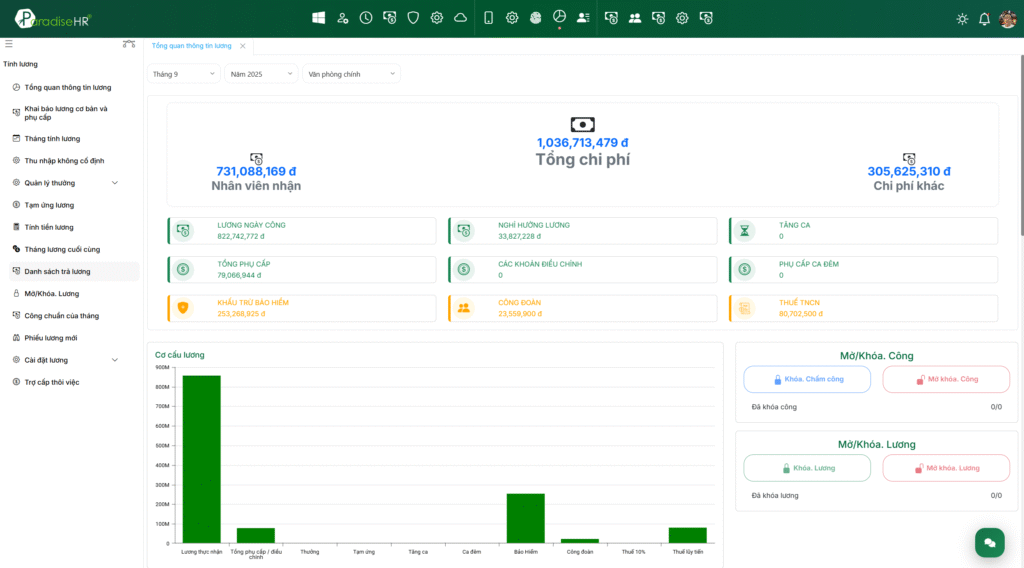The width and height of the screenshot is (1024, 568).
Task: Open the mobile phone icon in top bar
Action: 488,18
